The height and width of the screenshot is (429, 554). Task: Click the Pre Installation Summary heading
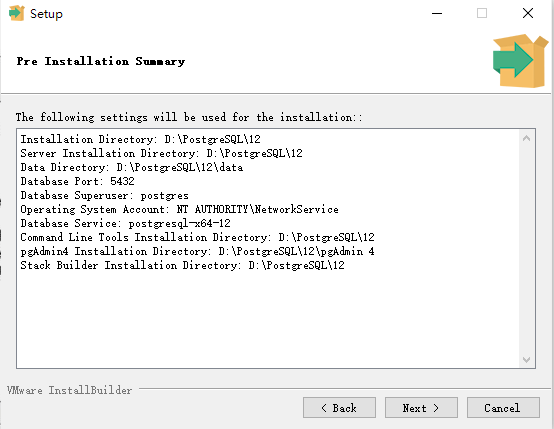(101, 61)
